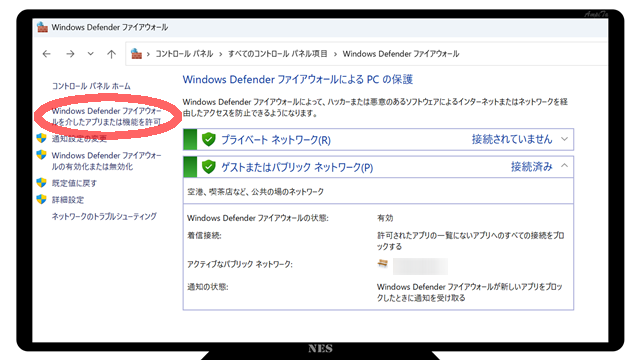Open ネットワークのトラブルシューティング link
Viewport: 640px width, 360px height.
click(x=104, y=216)
